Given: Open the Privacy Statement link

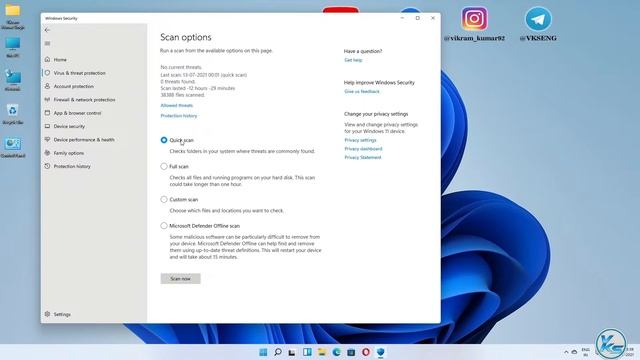Looking at the screenshot, I should pyautogui.click(x=363, y=157).
